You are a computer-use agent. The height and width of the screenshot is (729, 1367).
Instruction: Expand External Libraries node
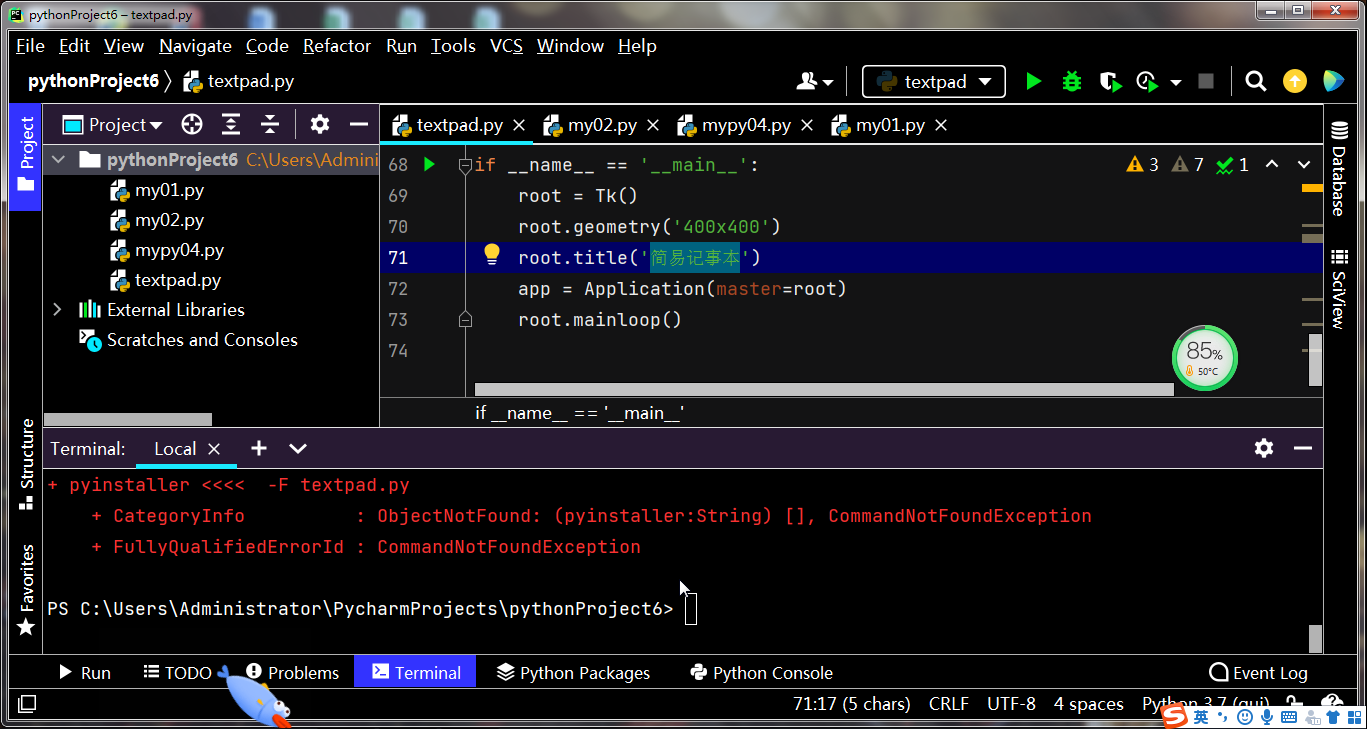point(58,309)
